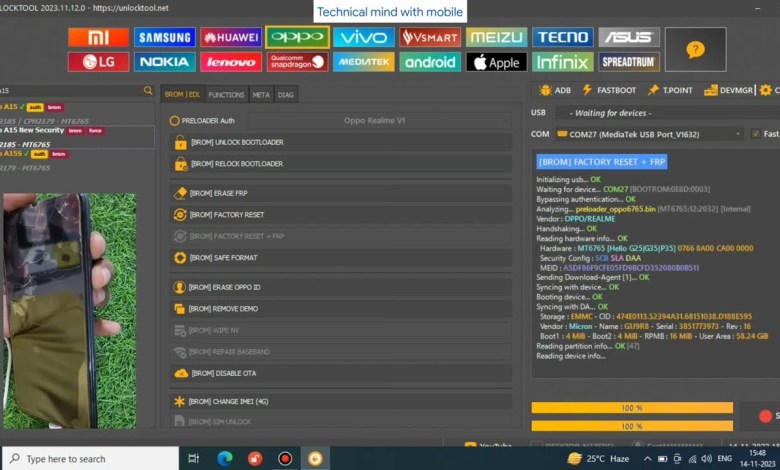
Task: Click [BROM] FACTORY RESET + FRP button
Action: click(x=341, y=236)
